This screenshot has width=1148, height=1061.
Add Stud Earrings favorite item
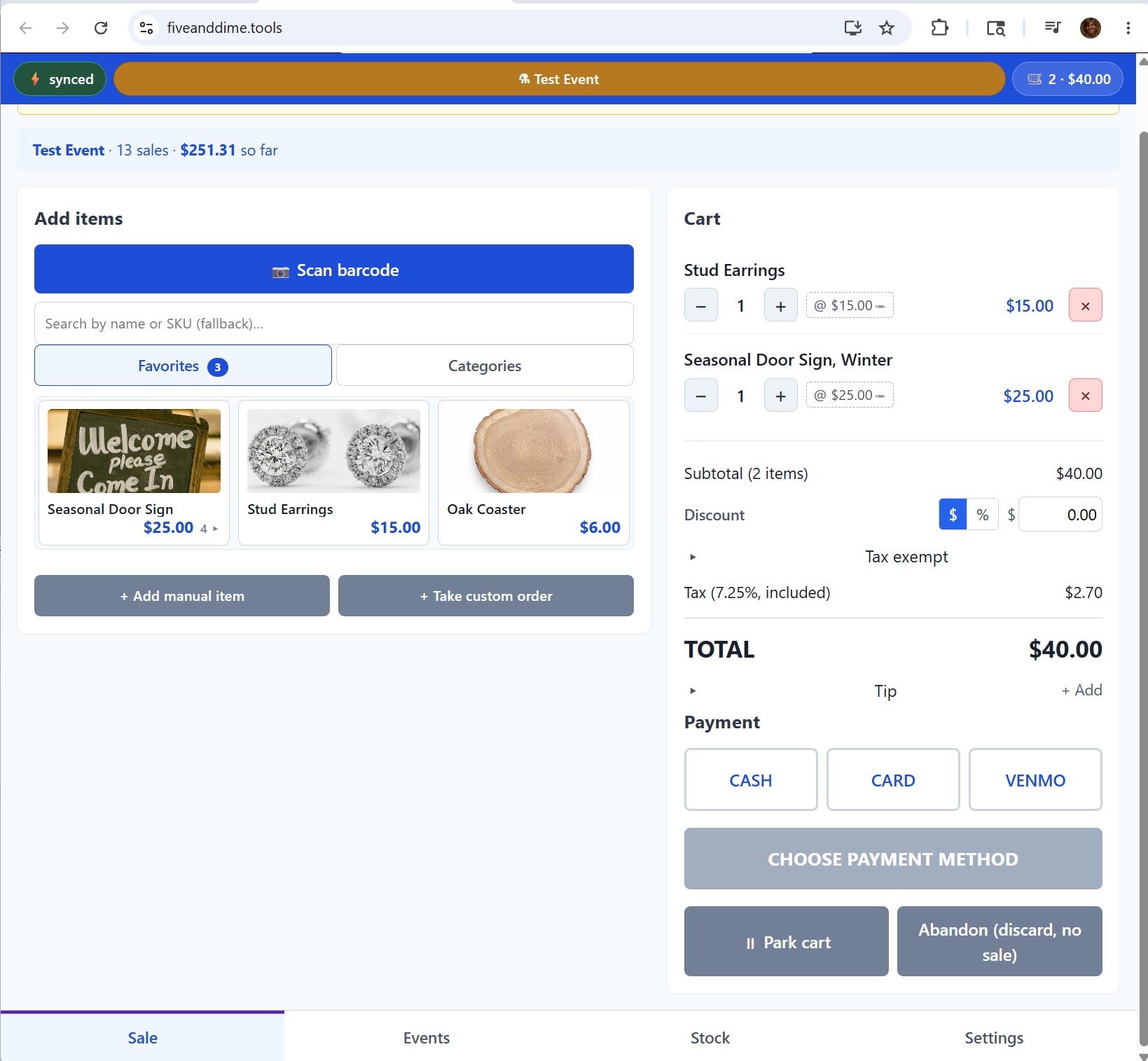click(333, 473)
